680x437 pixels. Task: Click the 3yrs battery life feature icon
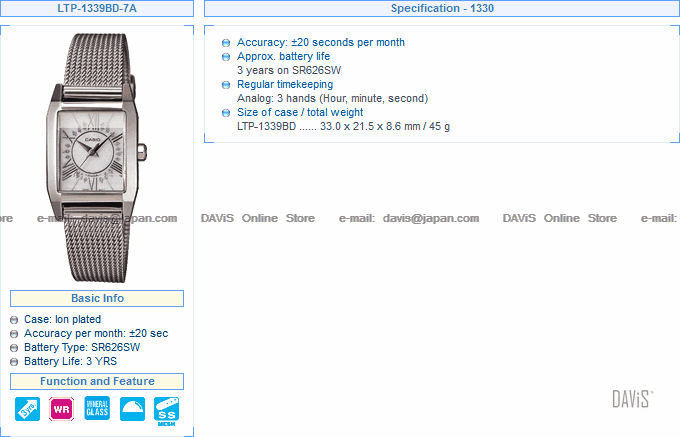tap(27, 409)
